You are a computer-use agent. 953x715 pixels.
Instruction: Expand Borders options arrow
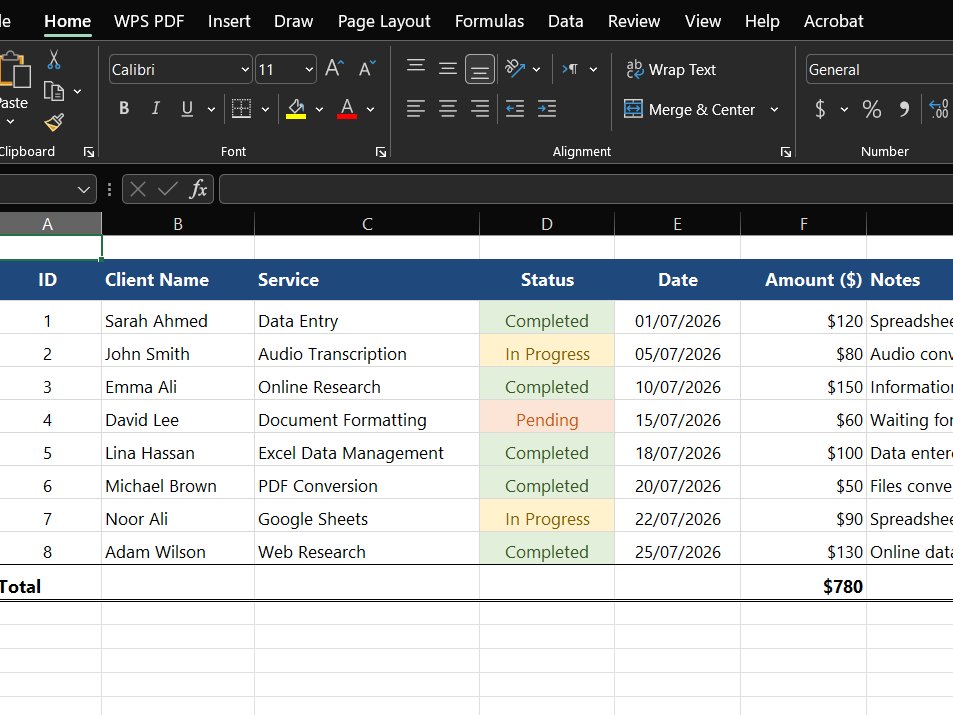pos(265,109)
